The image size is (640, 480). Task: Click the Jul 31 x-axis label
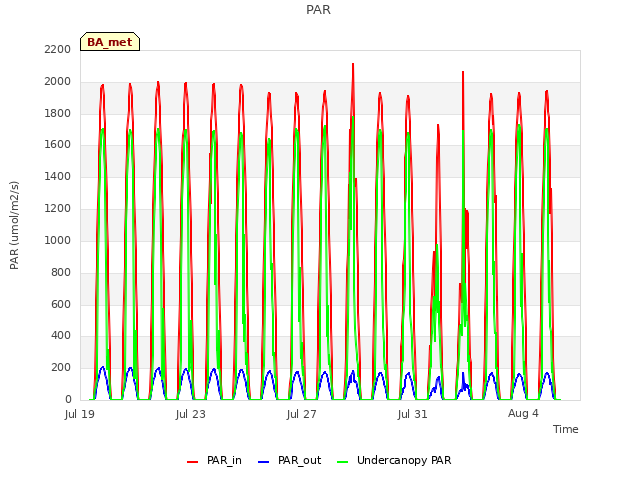click(412, 414)
